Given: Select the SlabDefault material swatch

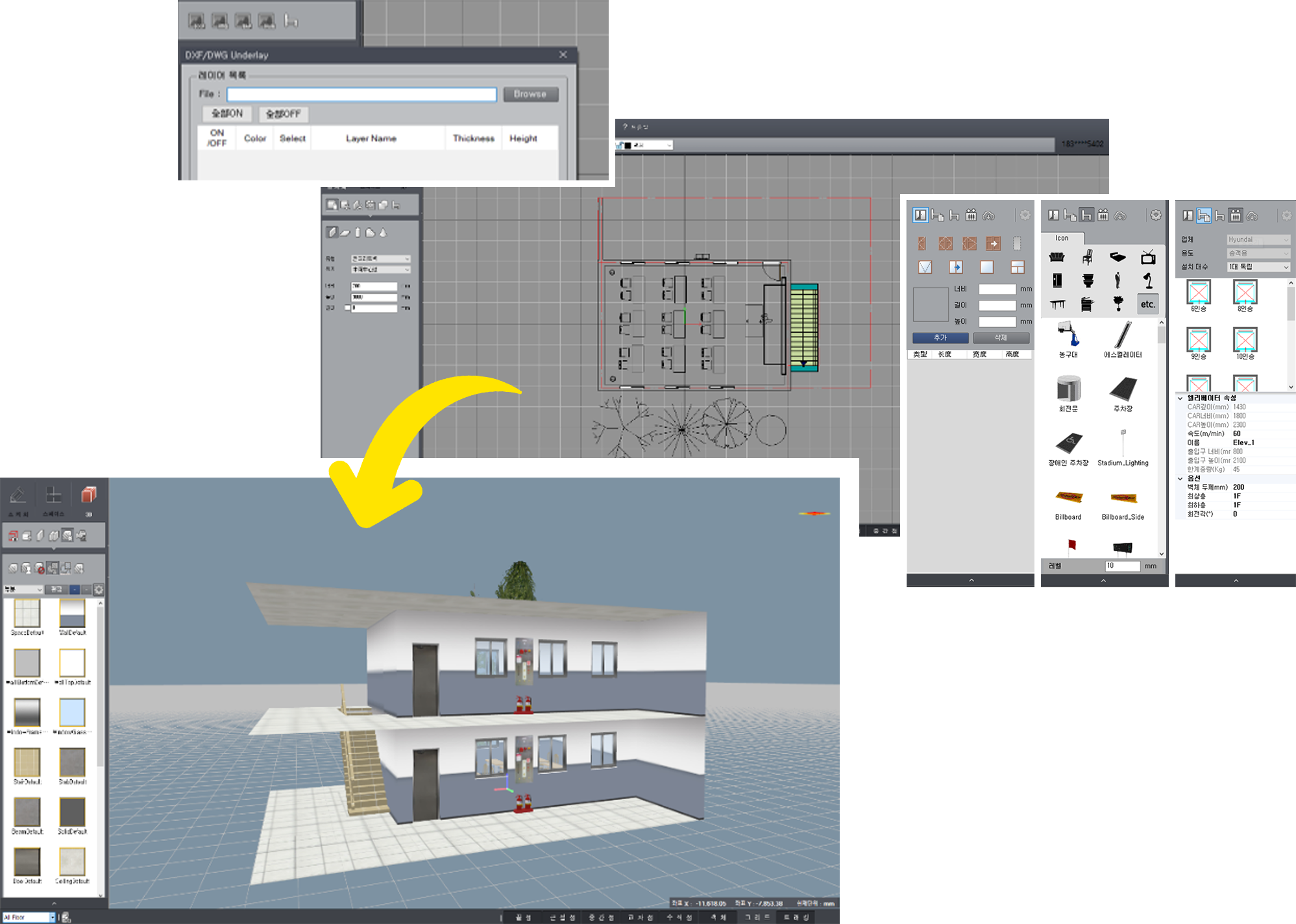Looking at the screenshot, I should 72,762.
